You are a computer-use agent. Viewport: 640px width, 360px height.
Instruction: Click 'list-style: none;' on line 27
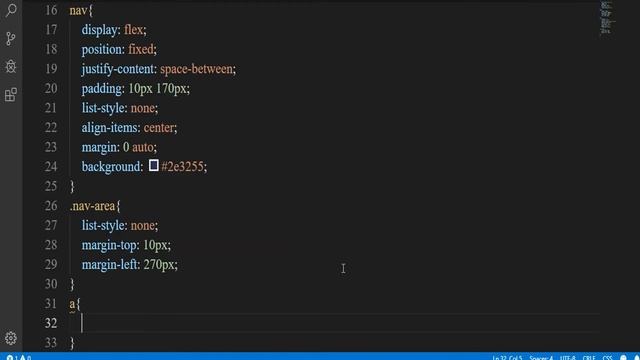120,225
